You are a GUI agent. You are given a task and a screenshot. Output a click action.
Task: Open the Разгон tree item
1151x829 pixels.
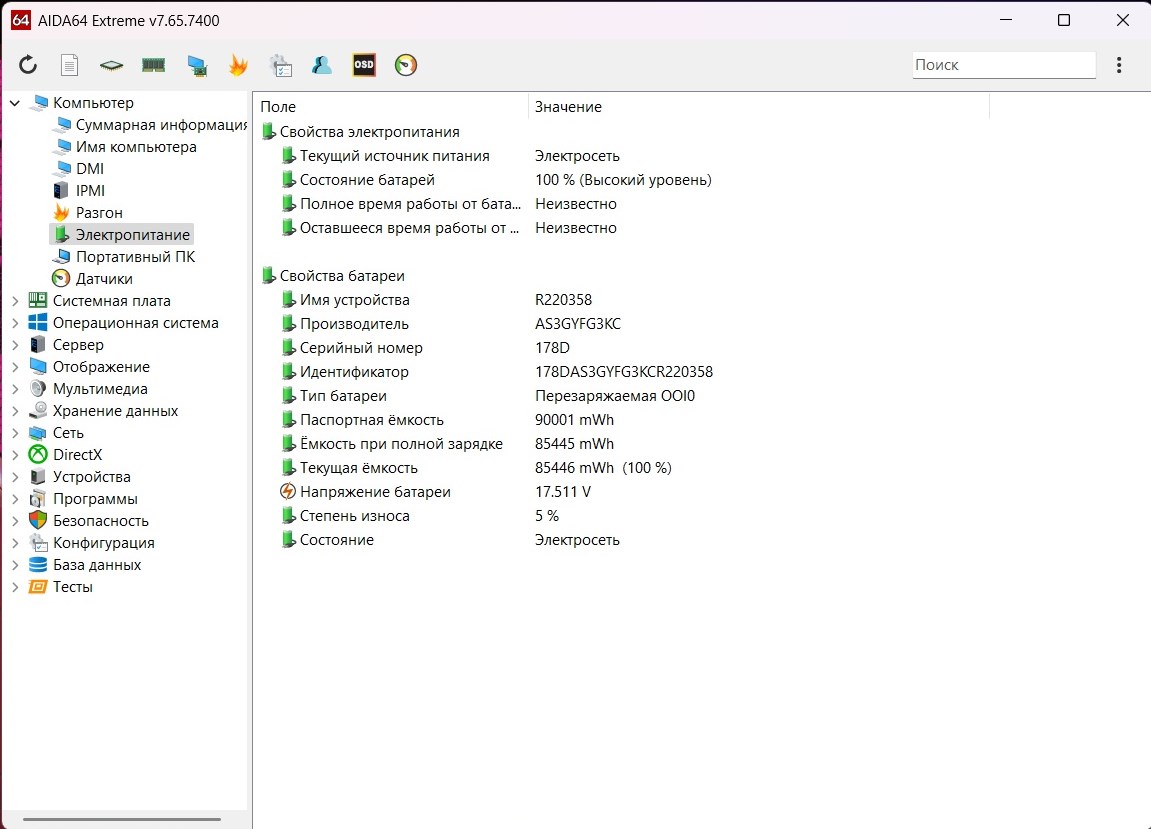pyautogui.click(x=99, y=213)
